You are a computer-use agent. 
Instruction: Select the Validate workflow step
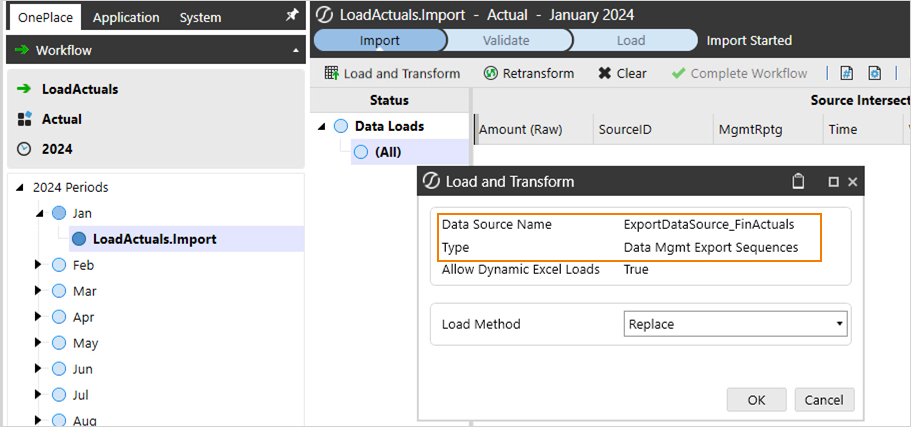(x=506, y=41)
